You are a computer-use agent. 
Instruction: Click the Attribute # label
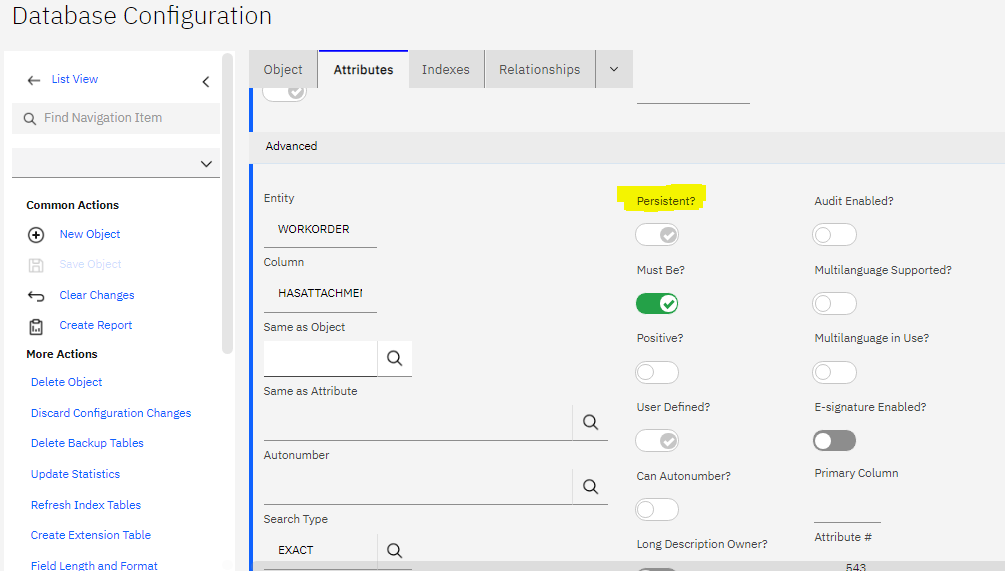point(843,537)
